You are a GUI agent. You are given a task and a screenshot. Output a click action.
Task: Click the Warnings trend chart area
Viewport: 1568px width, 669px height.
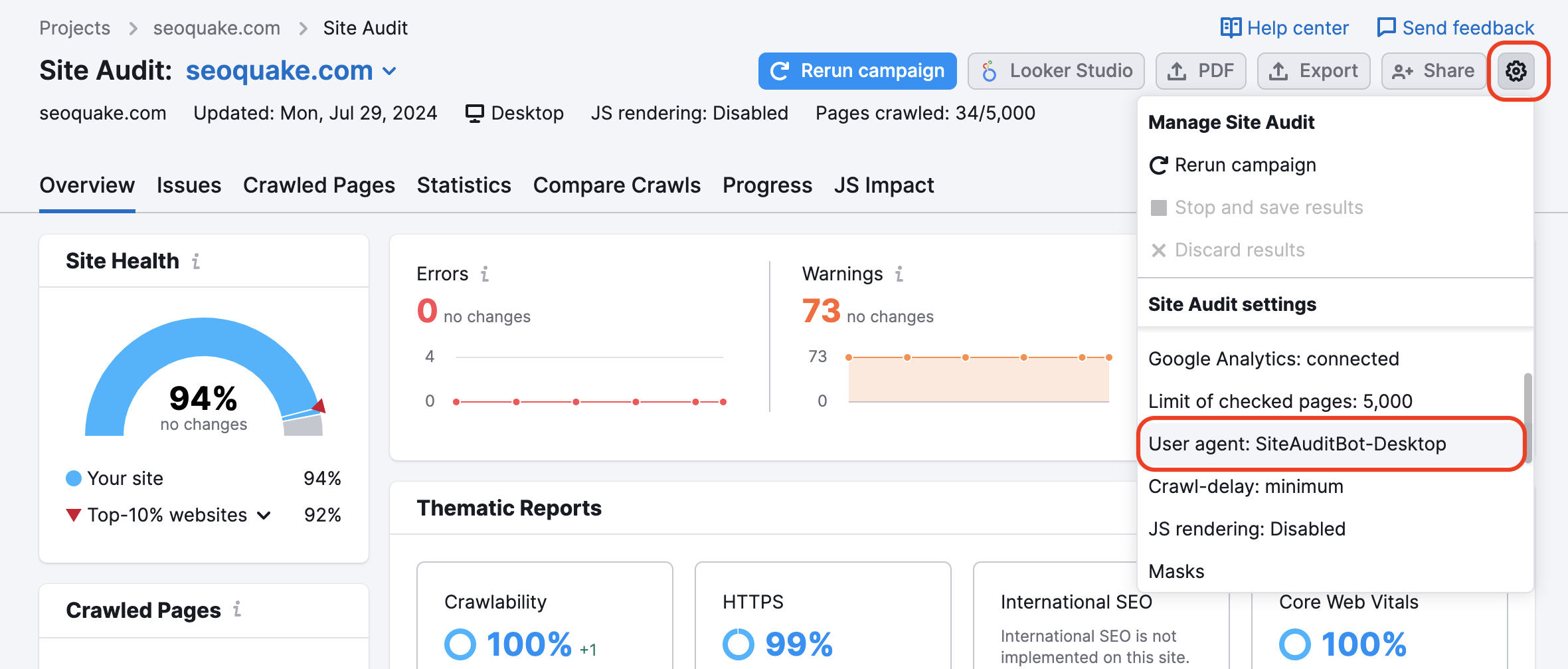[979, 379]
